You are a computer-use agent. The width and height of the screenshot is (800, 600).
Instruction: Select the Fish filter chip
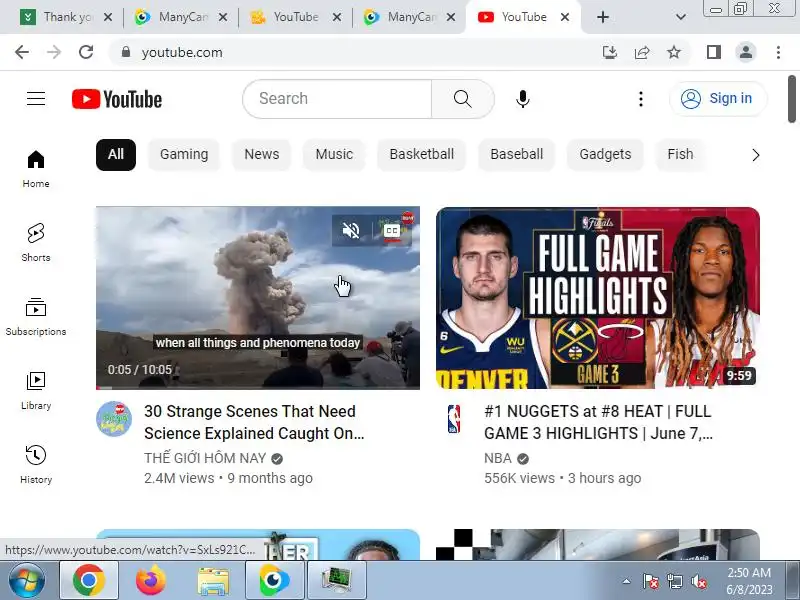pos(680,155)
